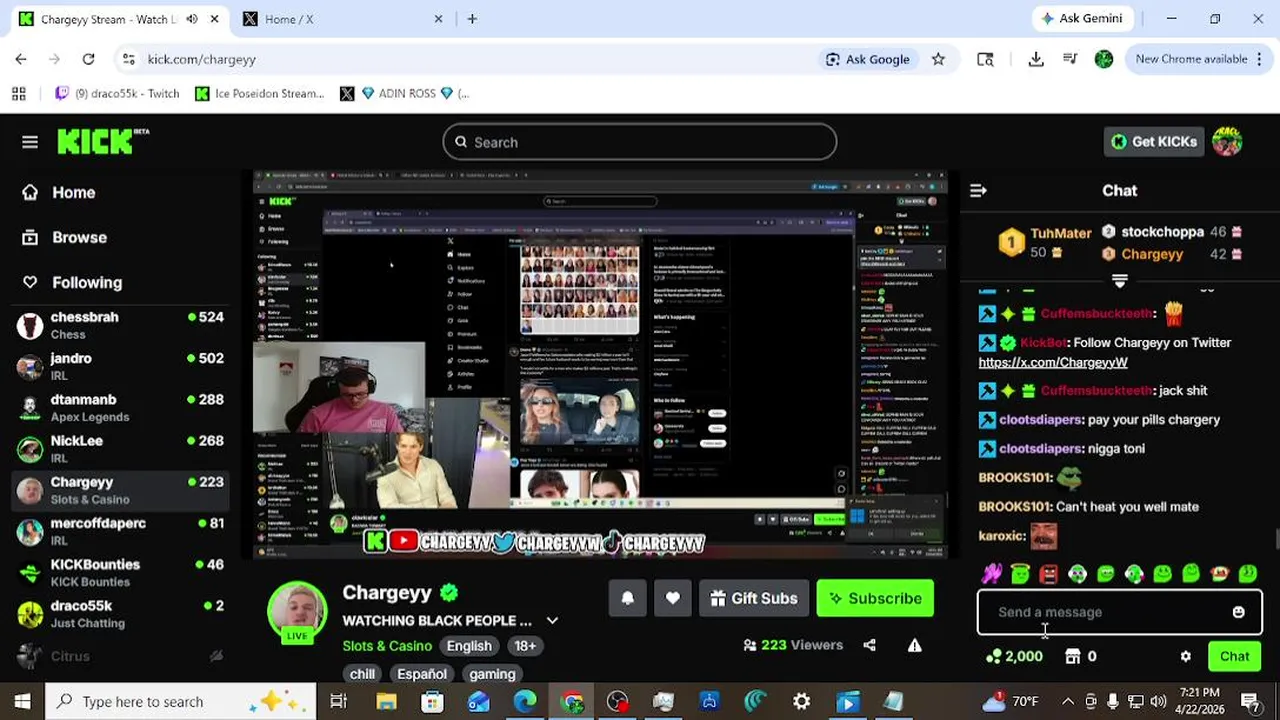Viewport: 1280px width, 720px height.
Task: Send message with Chat button
Action: pos(1234,657)
